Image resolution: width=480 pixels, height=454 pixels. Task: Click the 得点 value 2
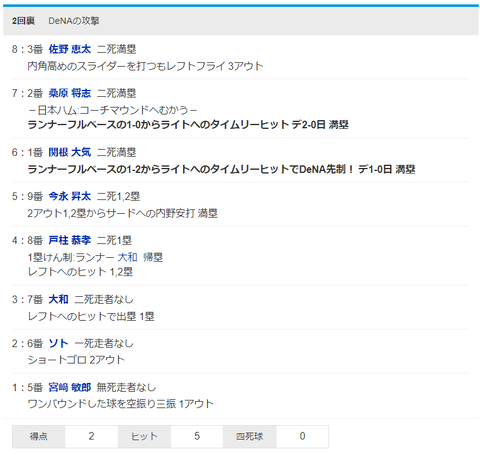(x=91, y=436)
